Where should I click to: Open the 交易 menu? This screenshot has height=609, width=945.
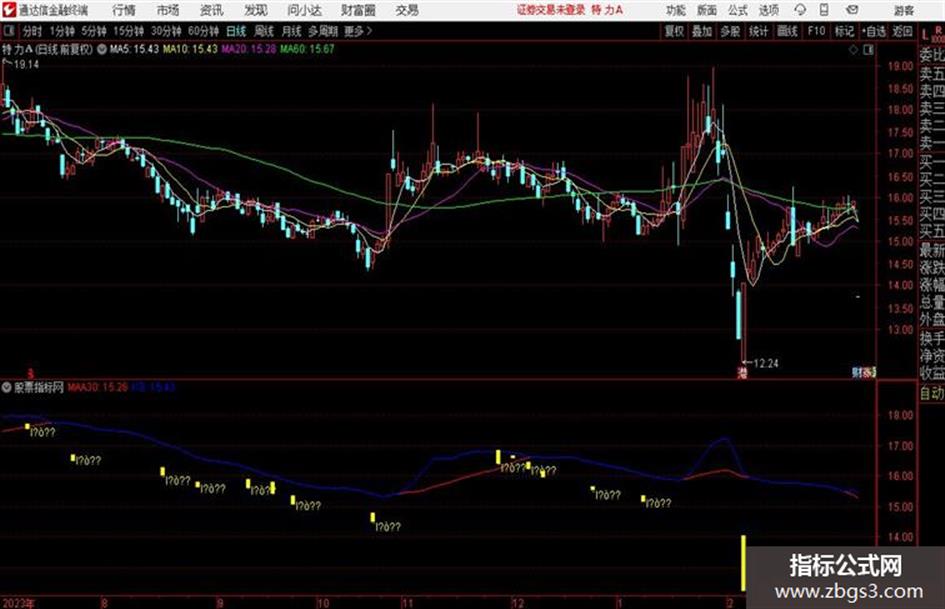(x=407, y=10)
